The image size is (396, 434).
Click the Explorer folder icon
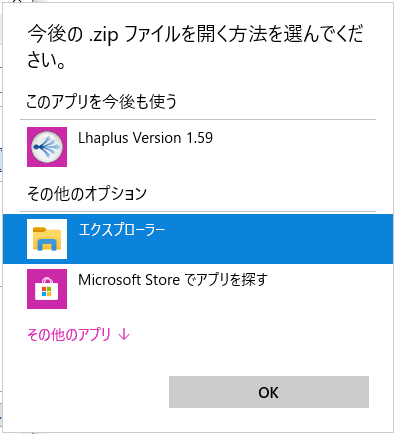47,239
